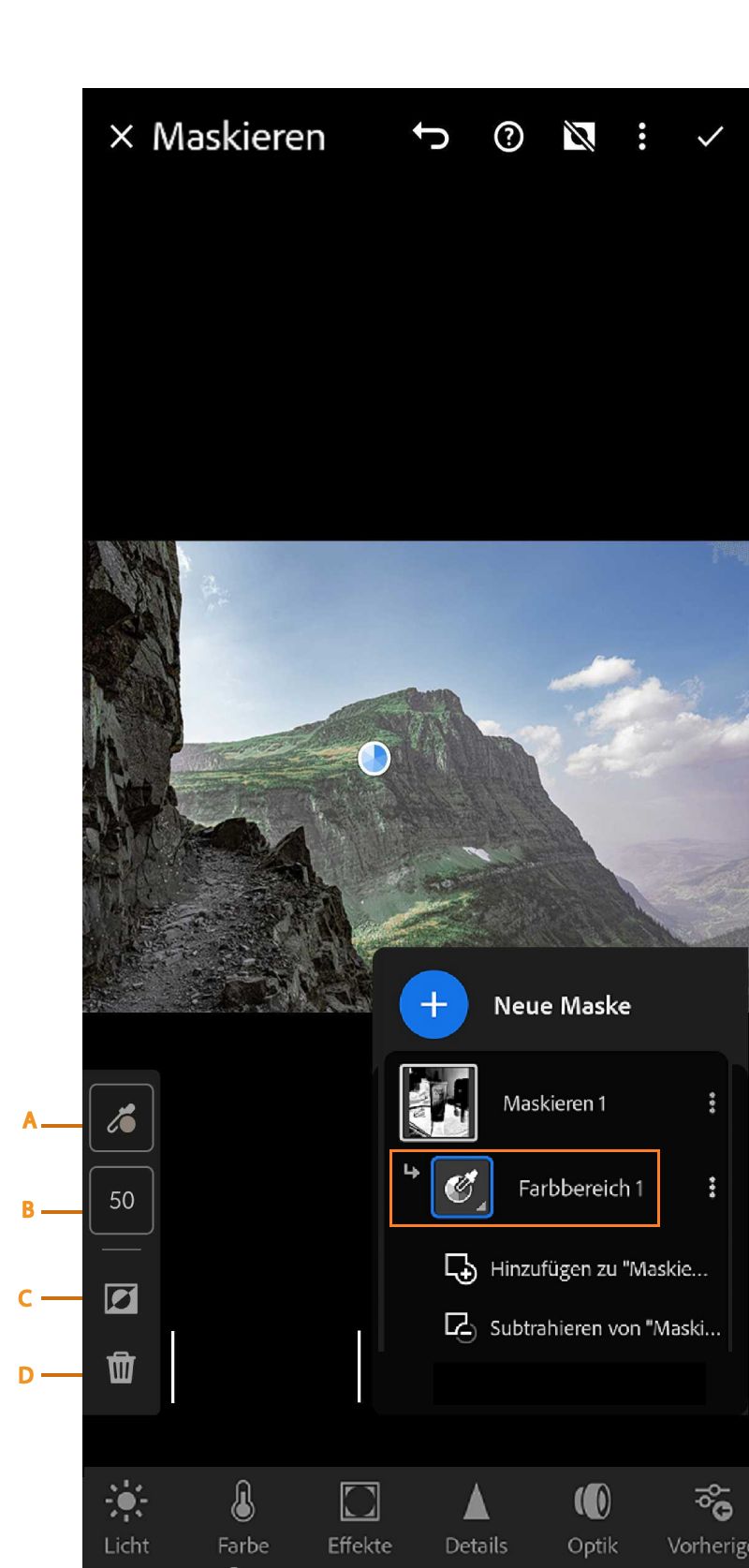Image resolution: width=749 pixels, height=1568 pixels.
Task: Click the Farbbereich 1 label
Action: (580, 1189)
